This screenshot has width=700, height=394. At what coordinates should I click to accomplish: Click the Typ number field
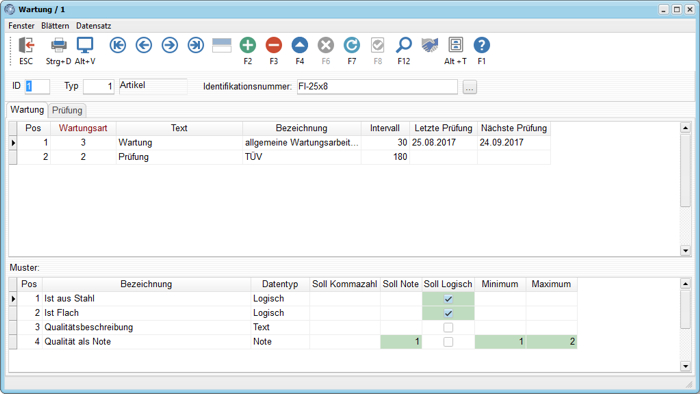point(99,87)
